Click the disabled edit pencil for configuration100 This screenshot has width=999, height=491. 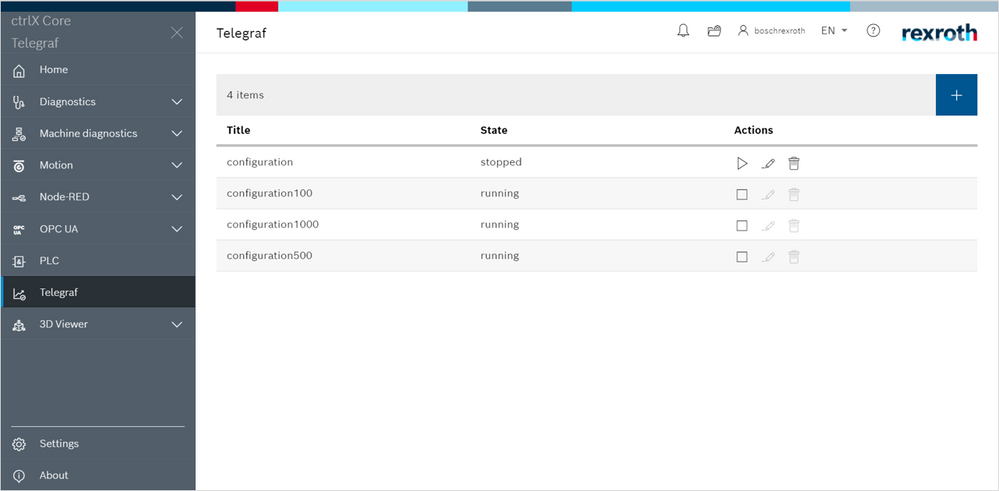pyautogui.click(x=768, y=194)
